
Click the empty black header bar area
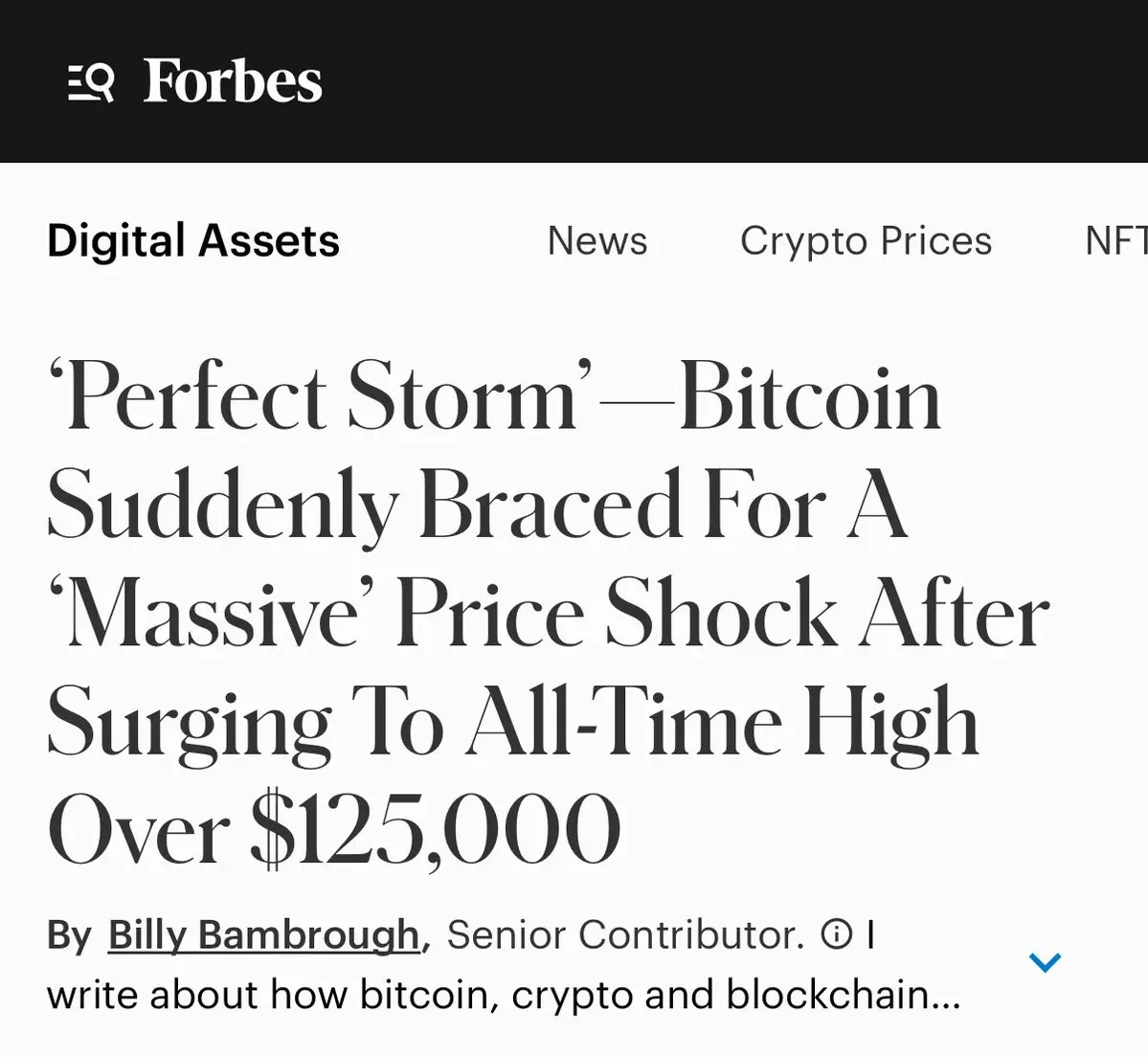[728, 81]
